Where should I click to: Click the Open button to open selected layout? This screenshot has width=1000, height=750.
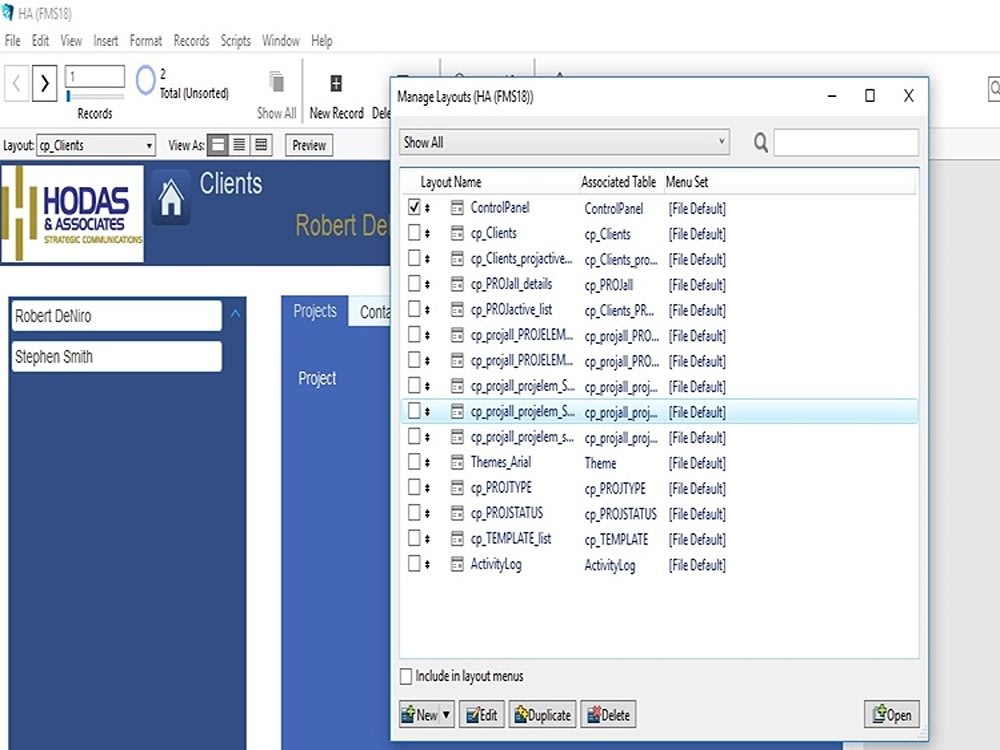[x=891, y=714]
